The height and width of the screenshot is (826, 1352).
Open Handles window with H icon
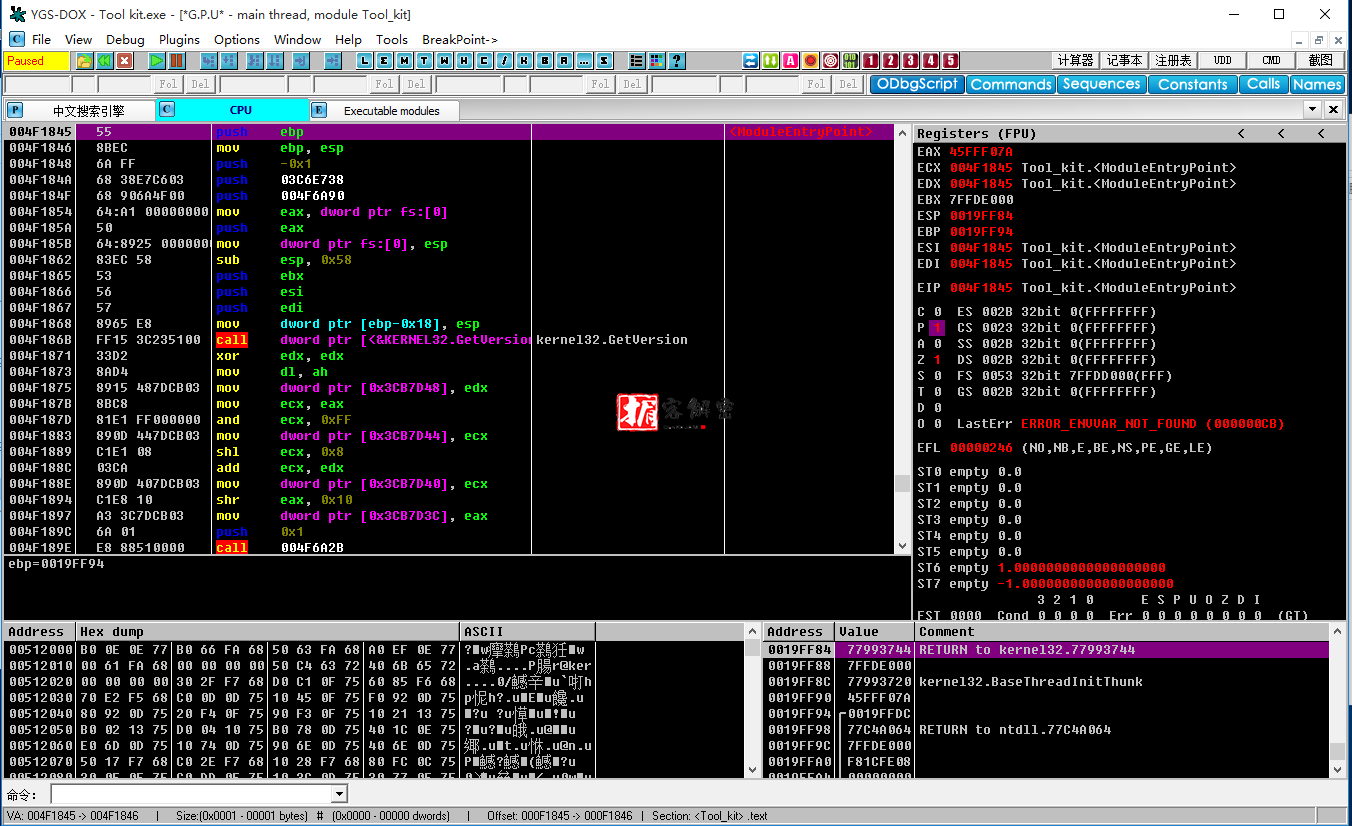click(x=464, y=61)
